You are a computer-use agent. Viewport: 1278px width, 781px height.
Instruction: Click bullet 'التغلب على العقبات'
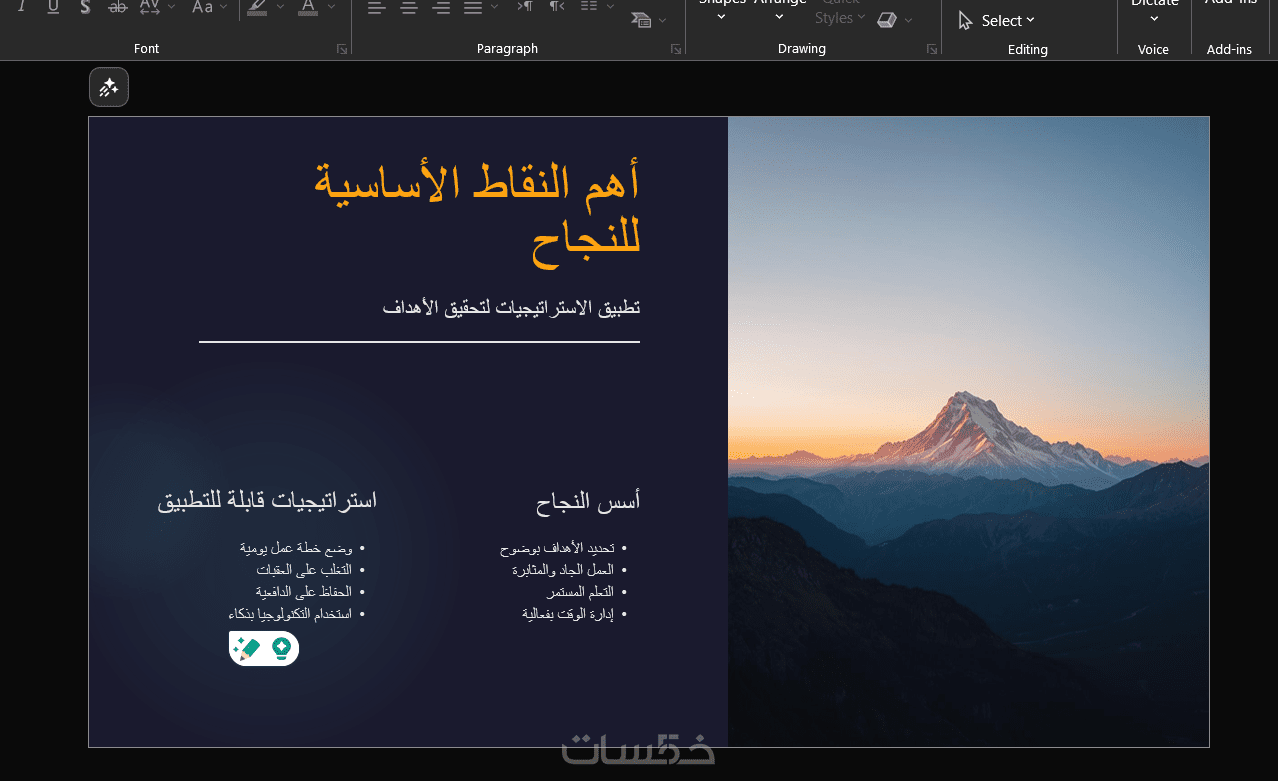pyautogui.click(x=304, y=570)
